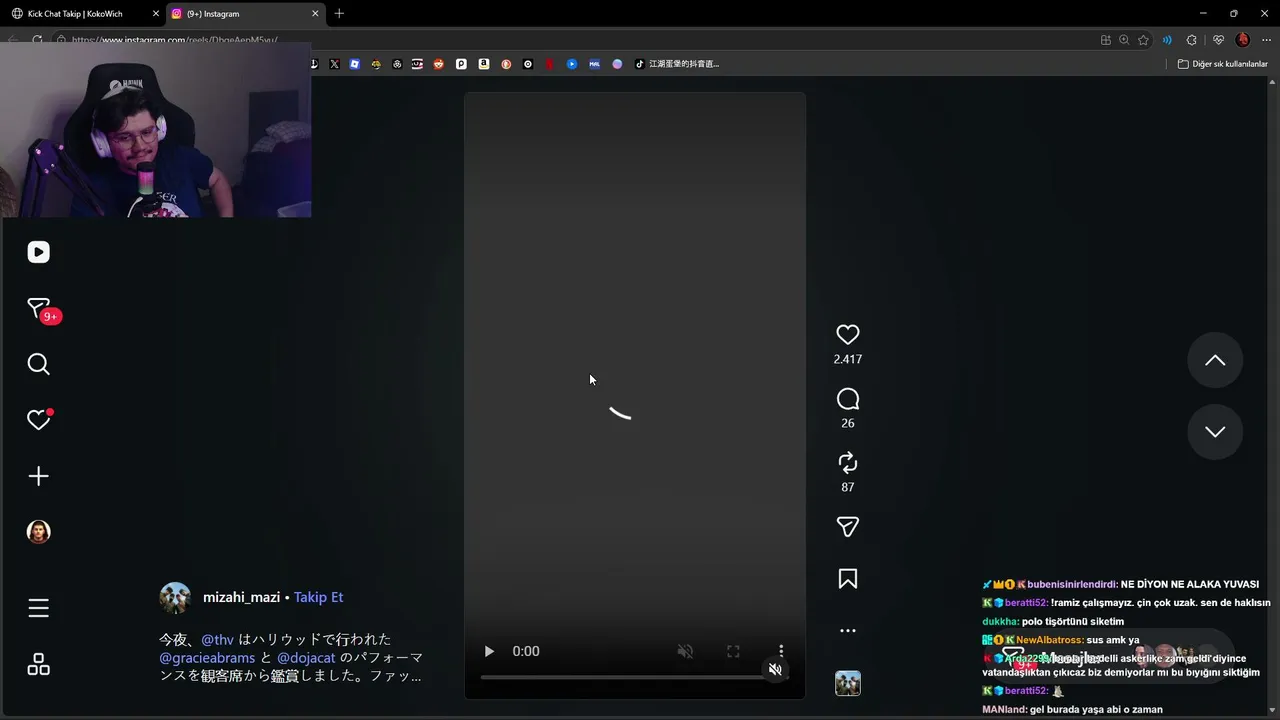Open the @dojacat mention in caption
This screenshot has height=720, width=1280.
tap(306, 658)
